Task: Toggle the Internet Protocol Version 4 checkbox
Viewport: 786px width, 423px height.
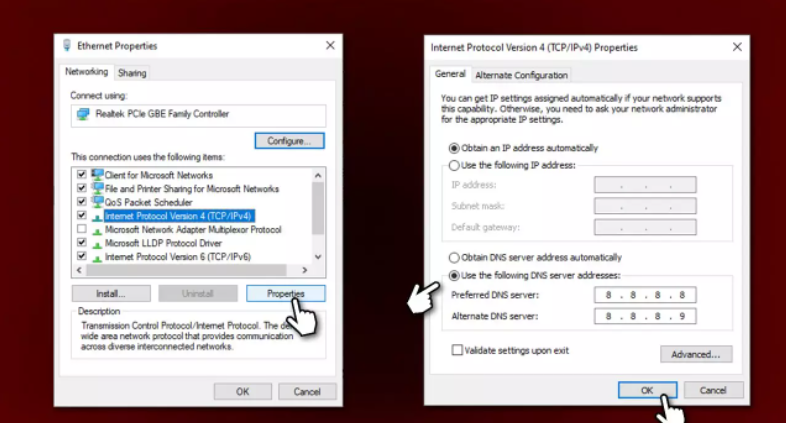Action: click(82, 215)
